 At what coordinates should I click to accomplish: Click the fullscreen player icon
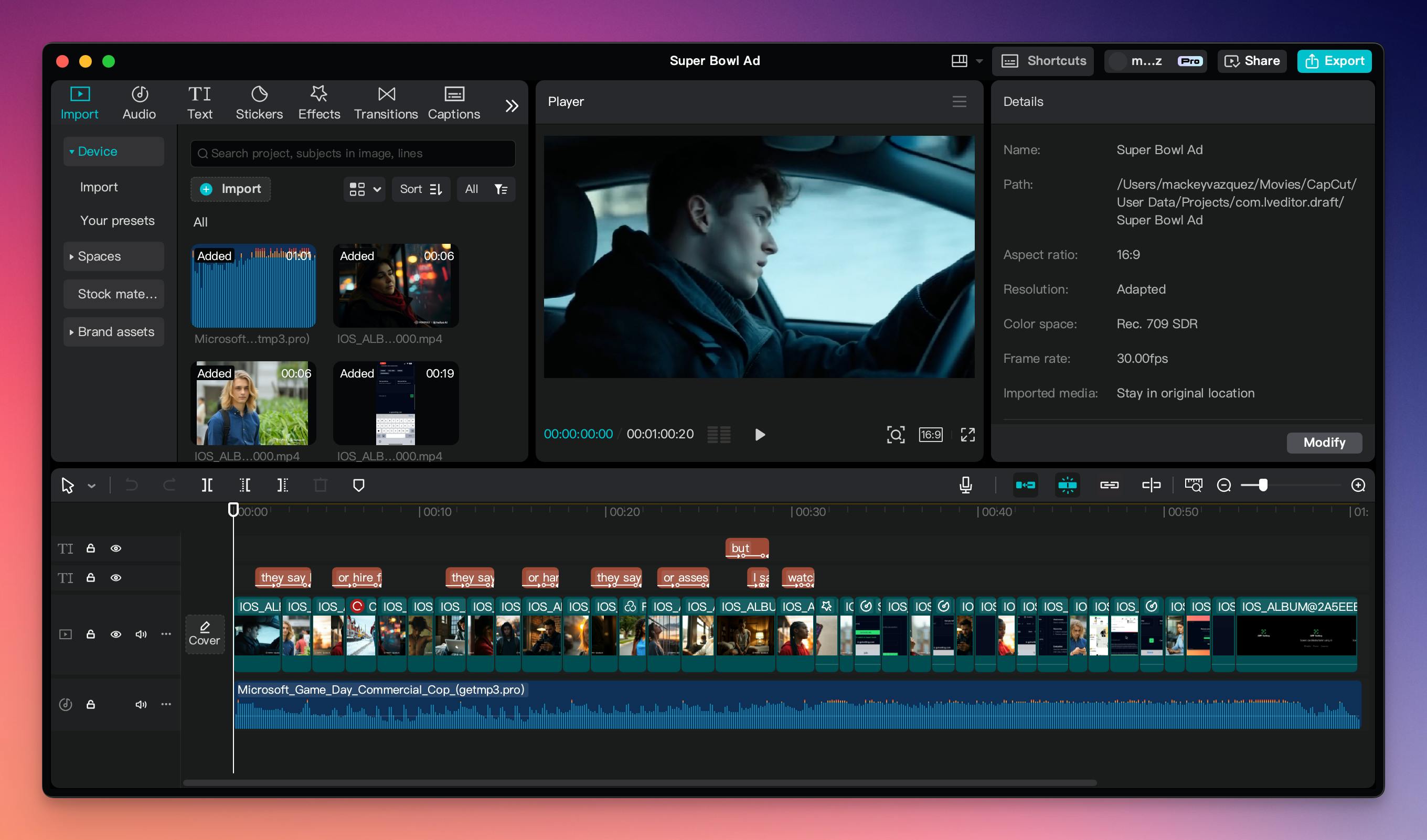click(968, 435)
